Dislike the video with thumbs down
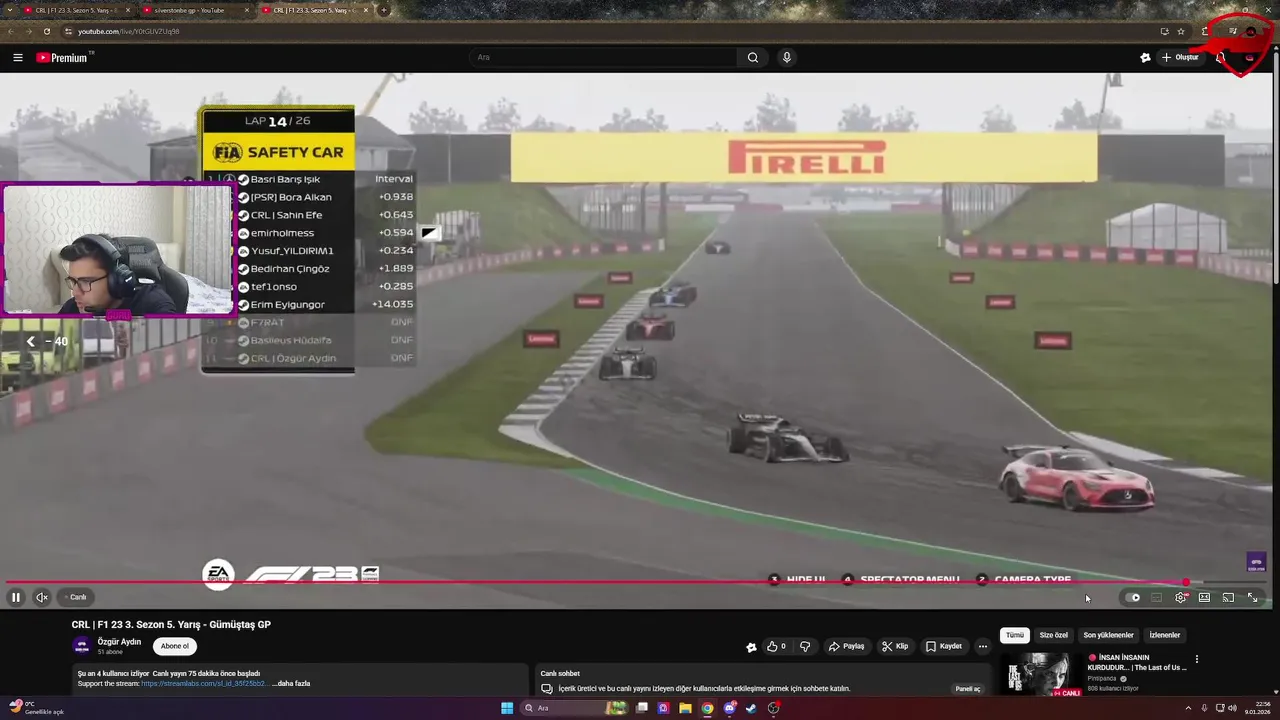The width and height of the screenshot is (1280, 720). 805,646
